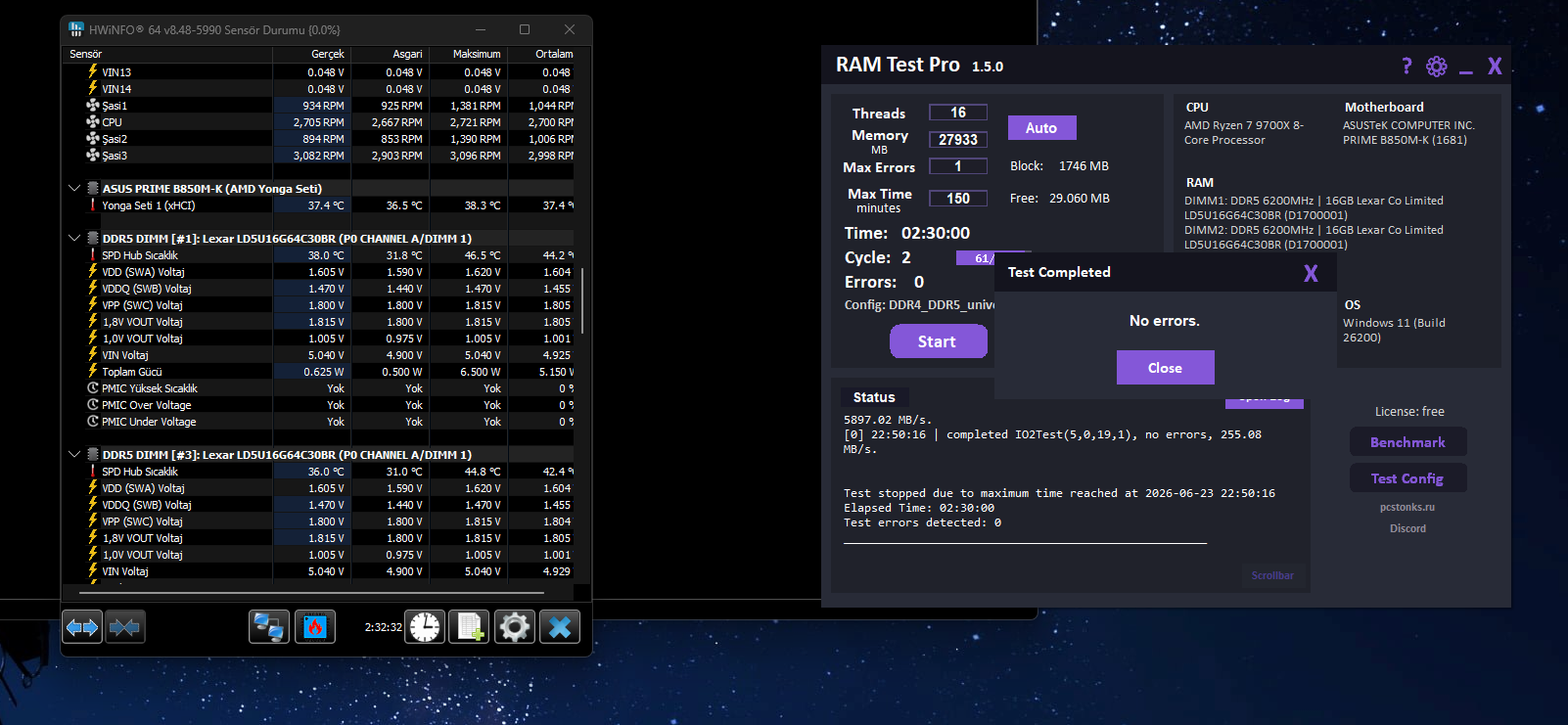Click the flame chip icon in HWiNFO toolbar
Screen dimensions: 1568x725
point(315,627)
